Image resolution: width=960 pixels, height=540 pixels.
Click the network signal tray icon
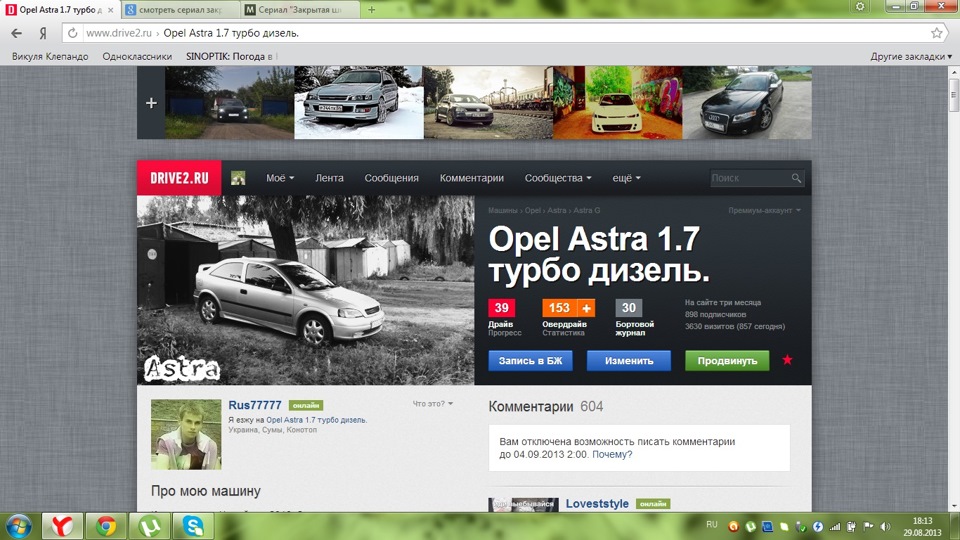point(835,527)
